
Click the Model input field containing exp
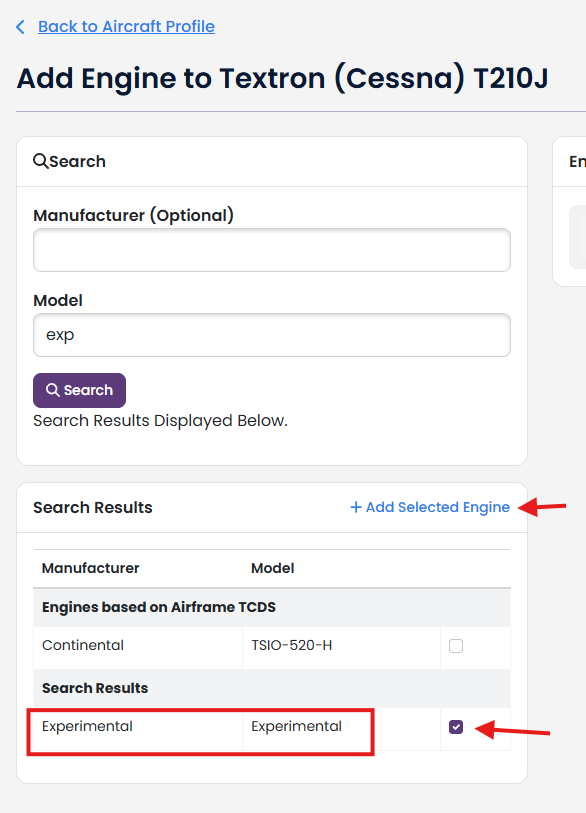[x=272, y=335]
